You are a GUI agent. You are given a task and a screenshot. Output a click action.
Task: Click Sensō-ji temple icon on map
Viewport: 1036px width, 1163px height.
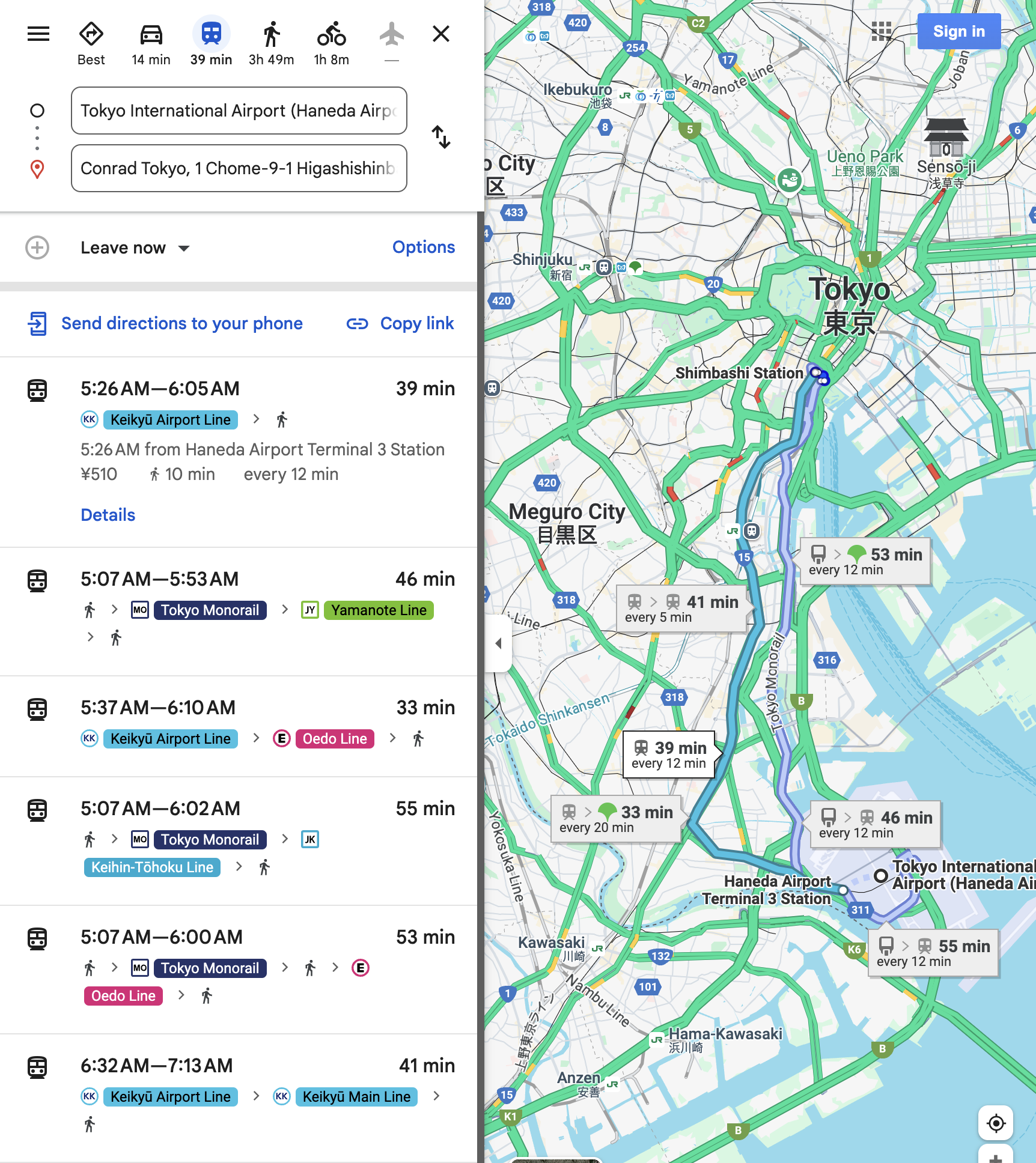point(946,136)
